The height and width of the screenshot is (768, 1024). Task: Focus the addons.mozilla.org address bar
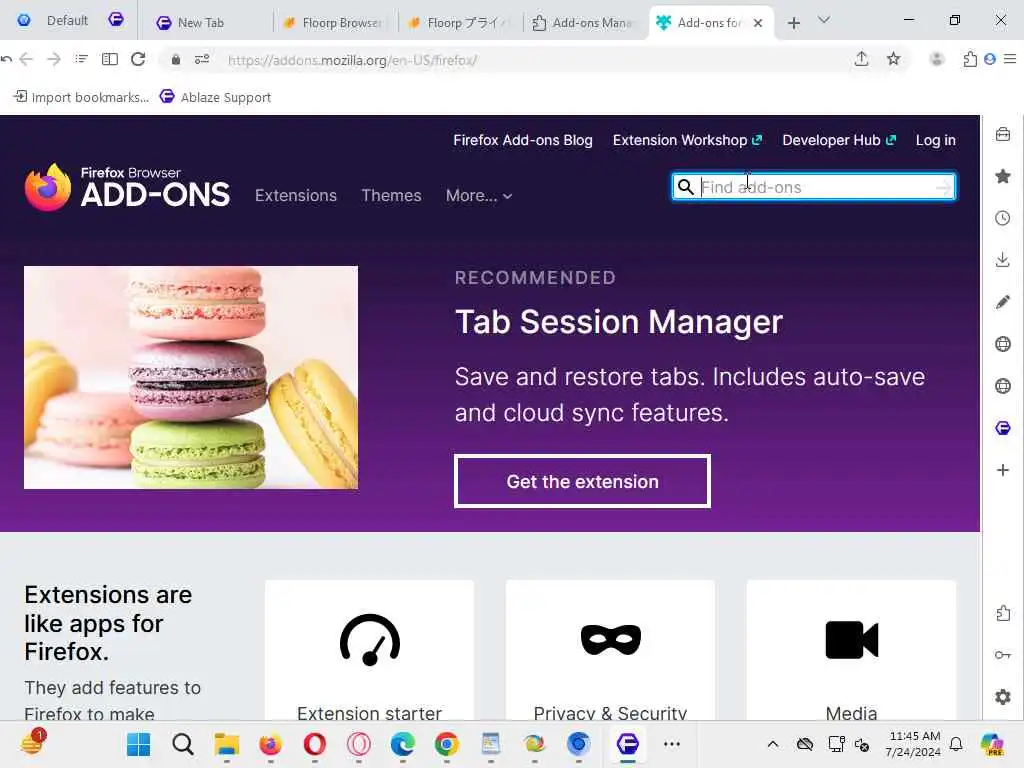coord(353,60)
